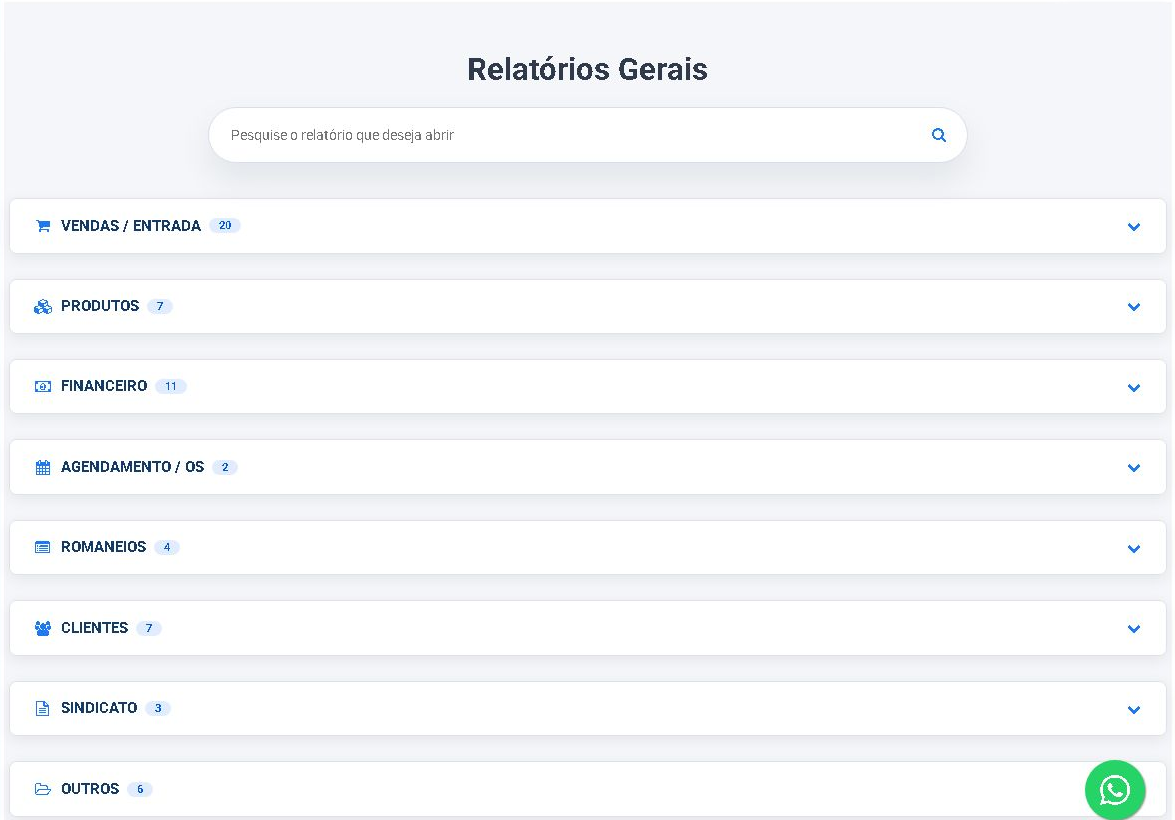Click the 20 count badge on Vendas

click(x=225, y=226)
